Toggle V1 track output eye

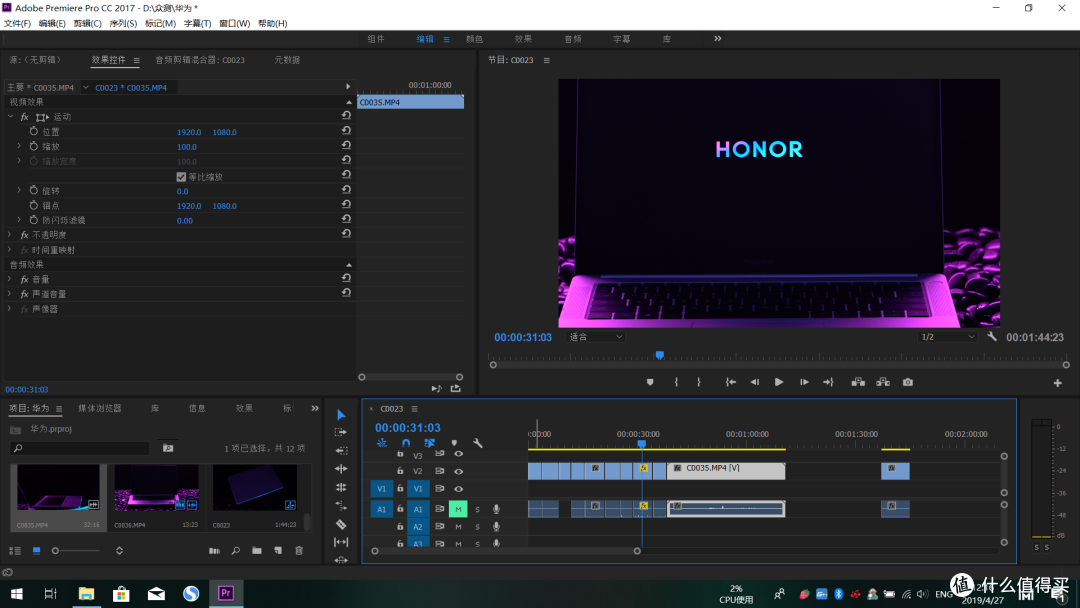[459, 489]
